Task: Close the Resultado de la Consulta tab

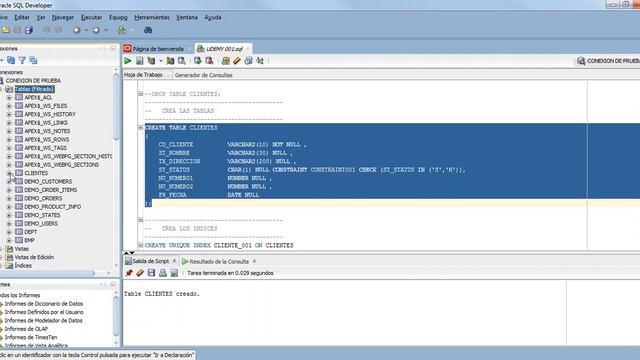Action: [x=254, y=261]
